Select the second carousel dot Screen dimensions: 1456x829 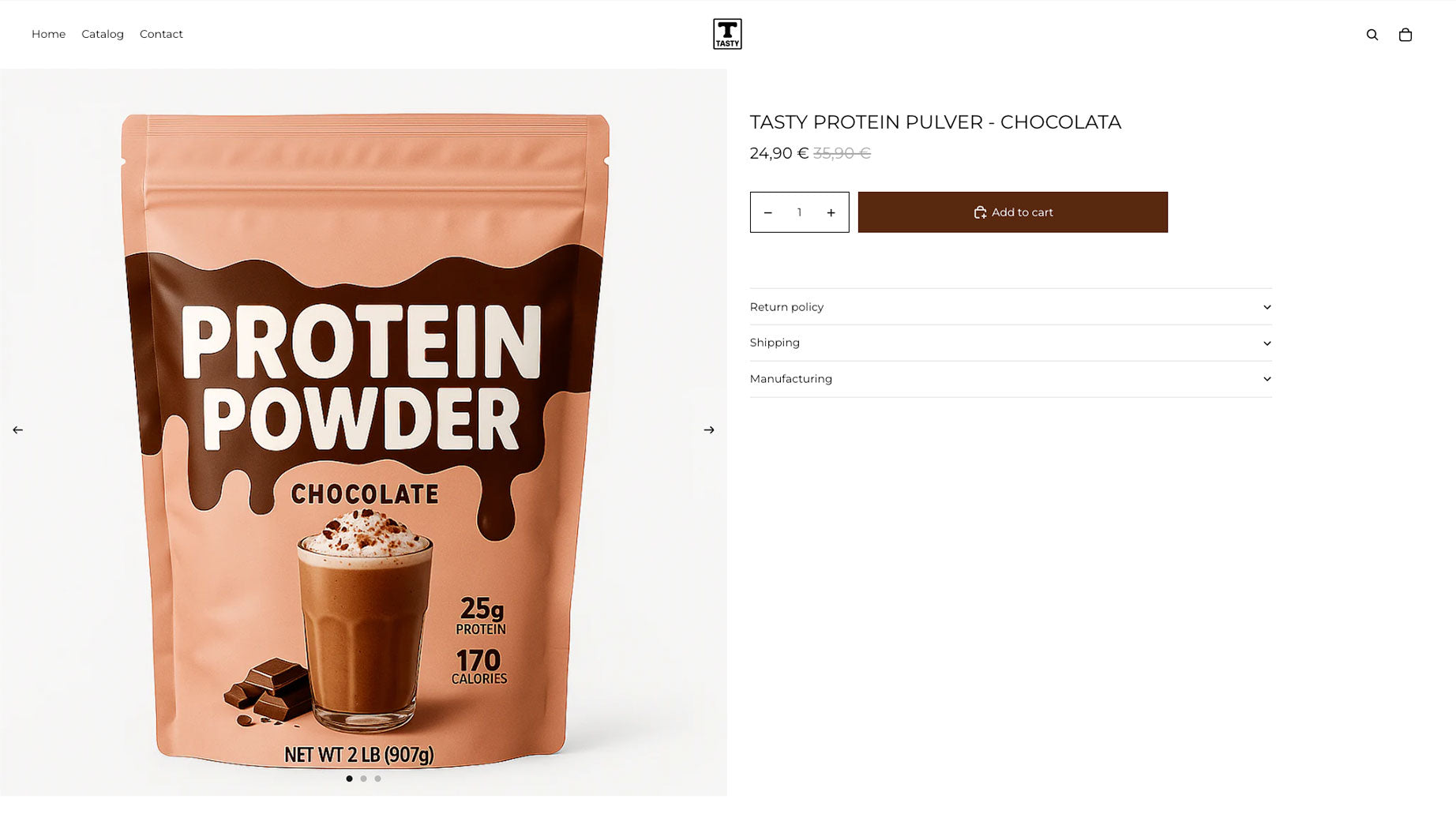click(x=363, y=778)
